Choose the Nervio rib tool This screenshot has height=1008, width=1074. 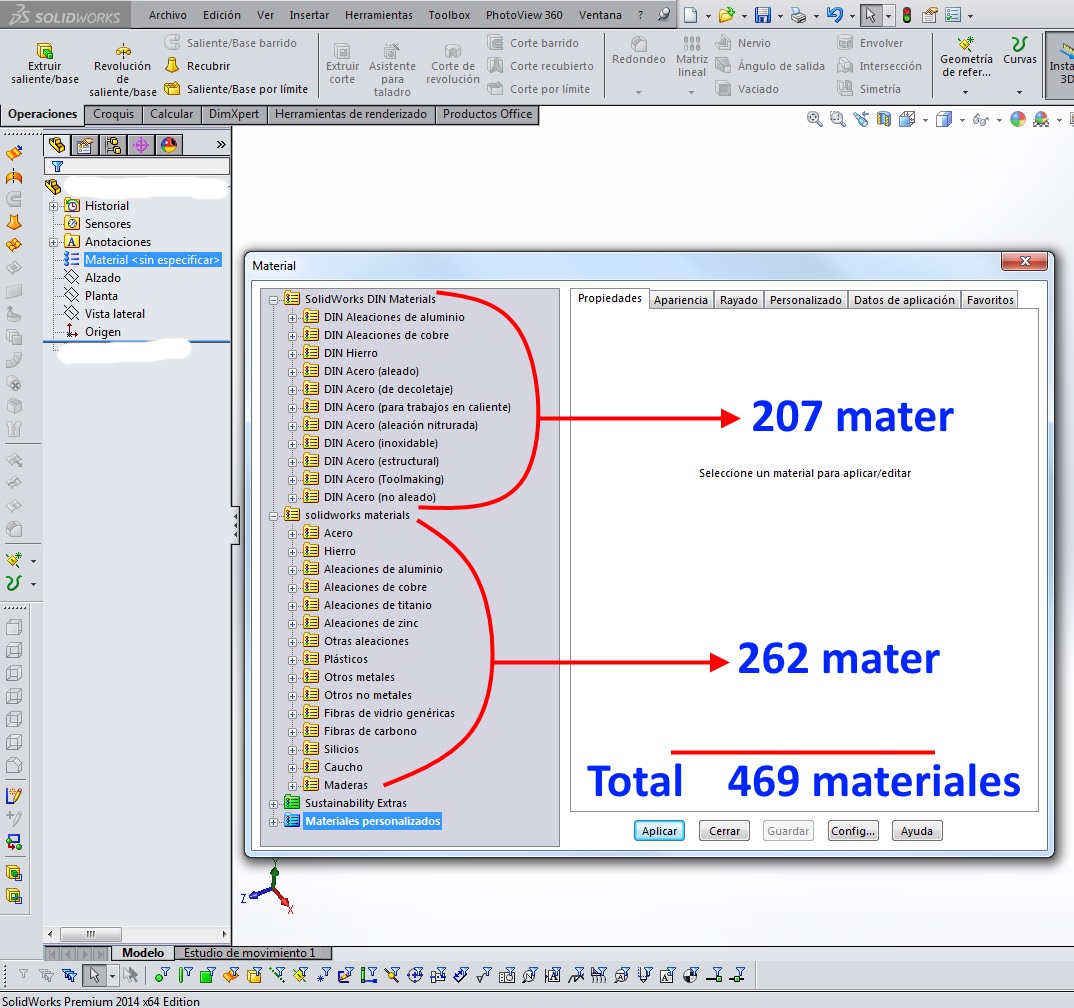tap(743, 43)
